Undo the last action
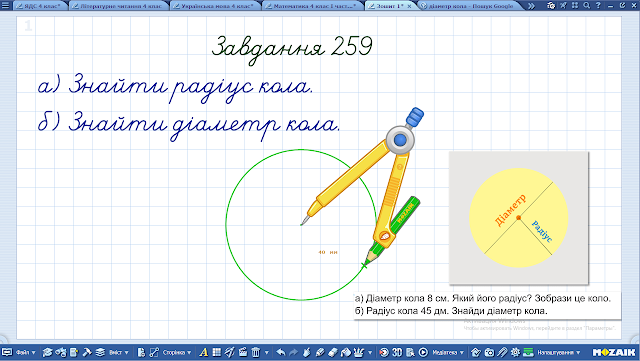This screenshot has height=361, width=640. [x=280, y=352]
